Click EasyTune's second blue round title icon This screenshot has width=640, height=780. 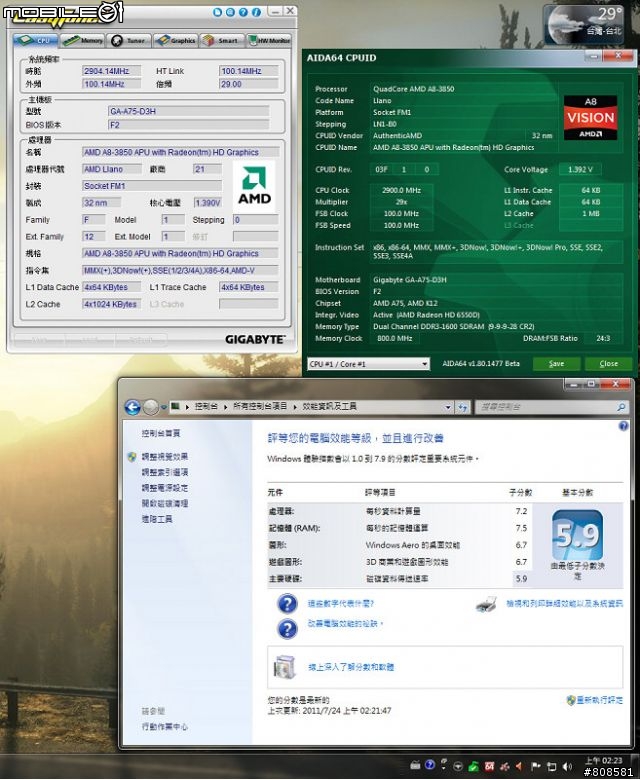pyautogui.click(x=230, y=12)
